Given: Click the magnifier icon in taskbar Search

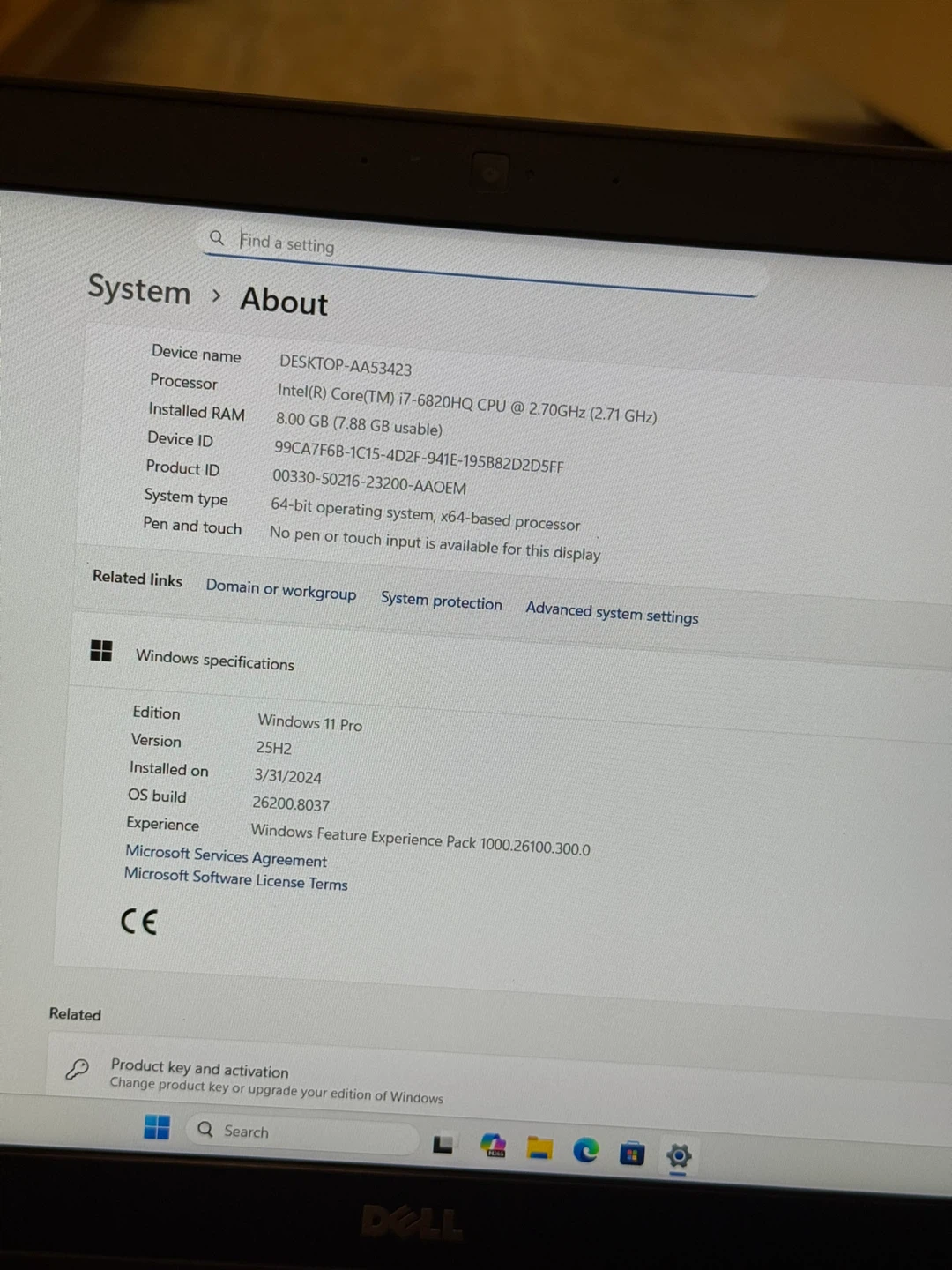Looking at the screenshot, I should [x=205, y=1129].
